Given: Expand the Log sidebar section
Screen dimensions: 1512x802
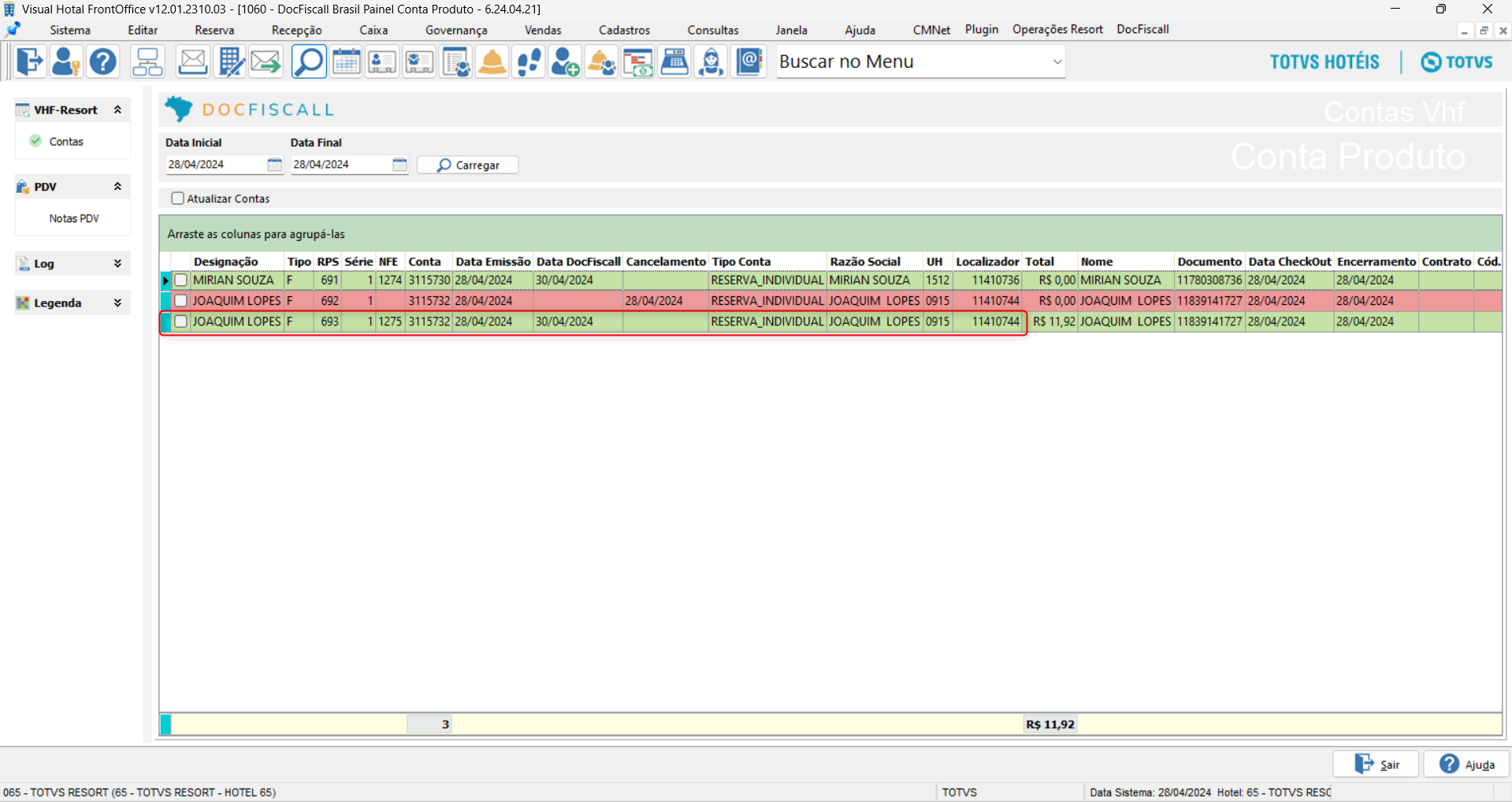Looking at the screenshot, I should 117,263.
